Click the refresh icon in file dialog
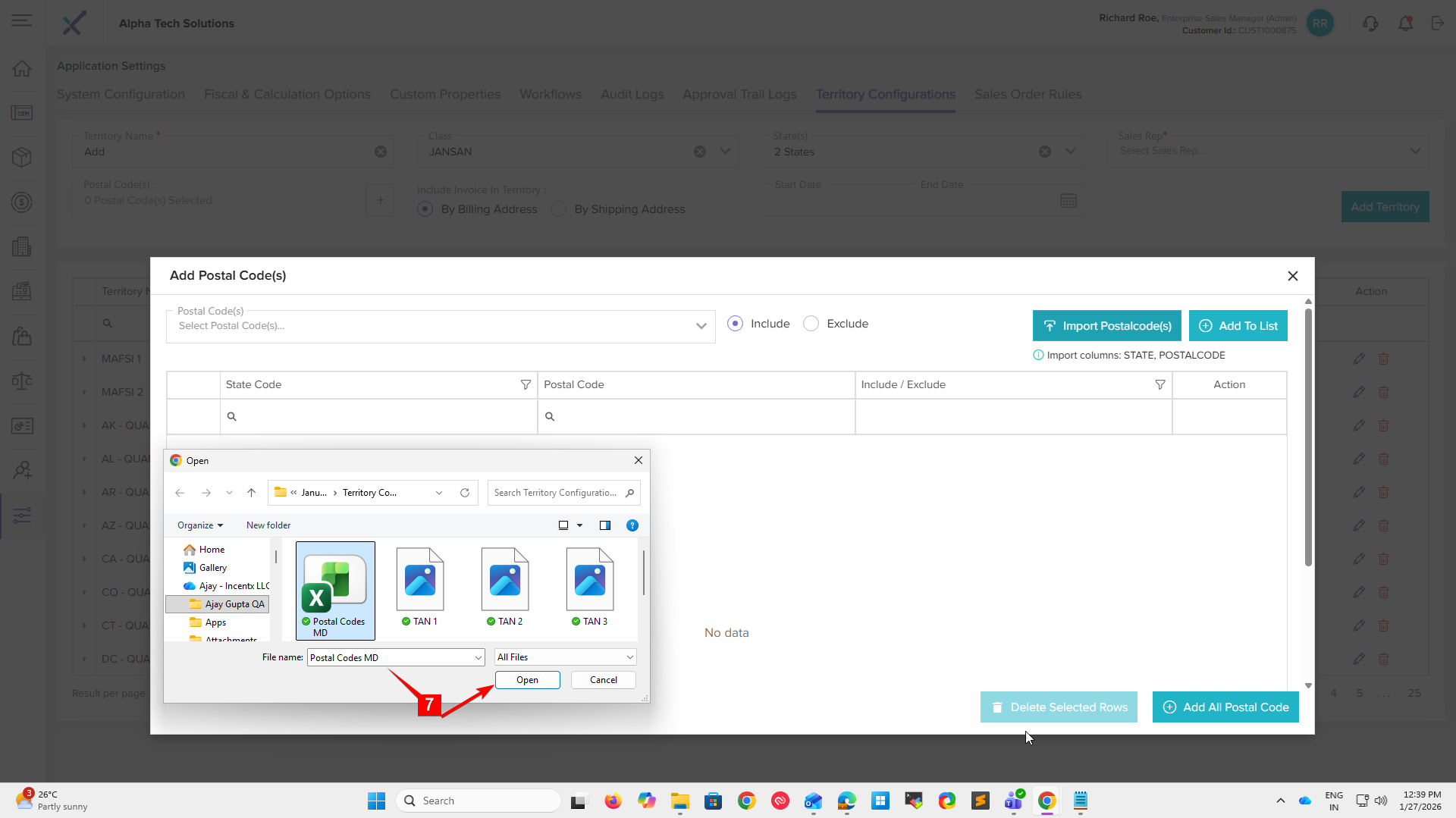Image resolution: width=1456 pixels, height=818 pixels. pyautogui.click(x=465, y=493)
